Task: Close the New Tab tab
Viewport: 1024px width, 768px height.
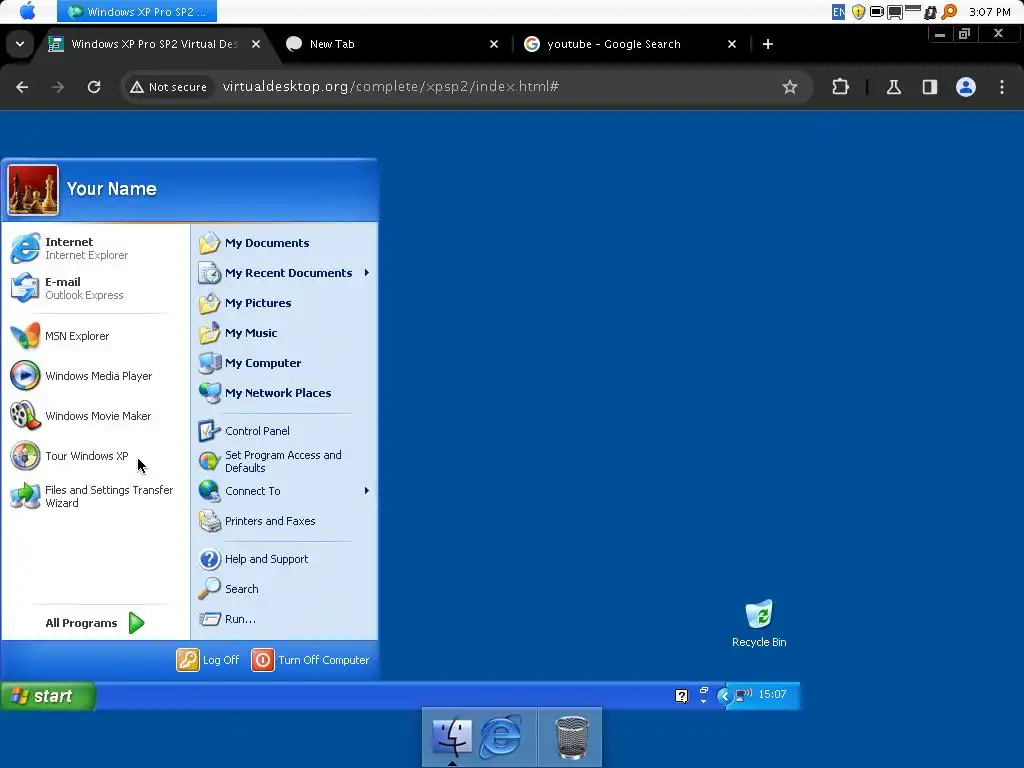Action: pyautogui.click(x=494, y=44)
